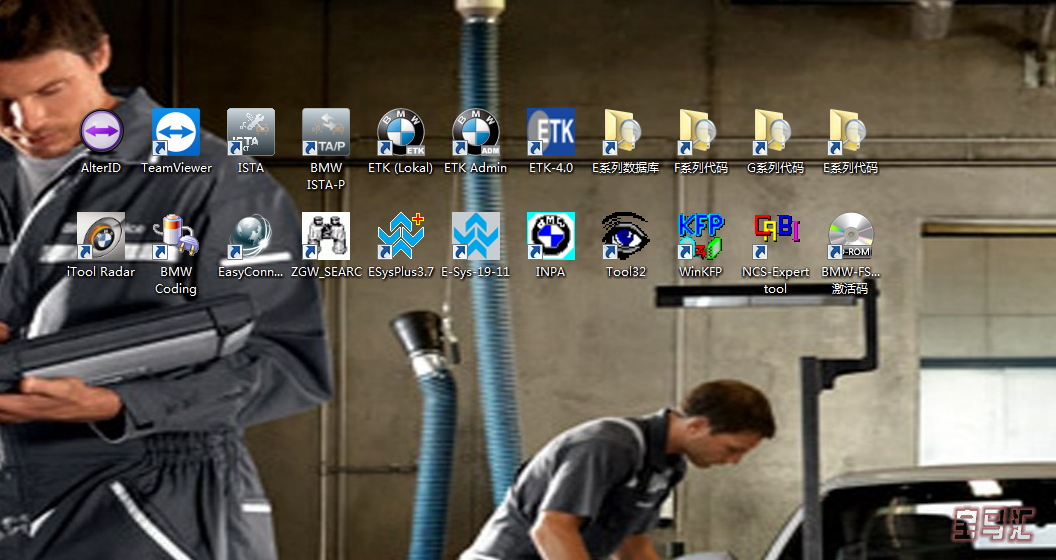This screenshot has height=560, width=1056.
Task: Open the ESysPlus3.7 shortcut
Action: click(x=401, y=236)
